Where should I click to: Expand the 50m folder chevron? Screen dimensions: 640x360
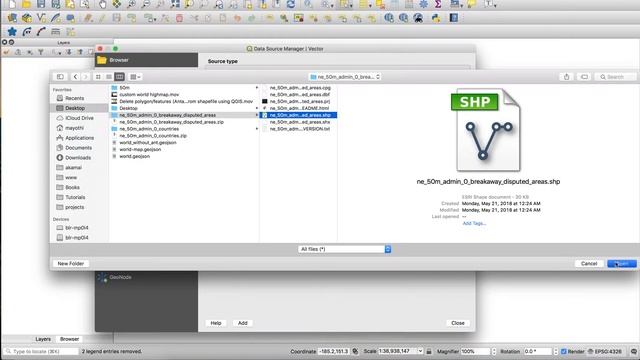pos(257,88)
